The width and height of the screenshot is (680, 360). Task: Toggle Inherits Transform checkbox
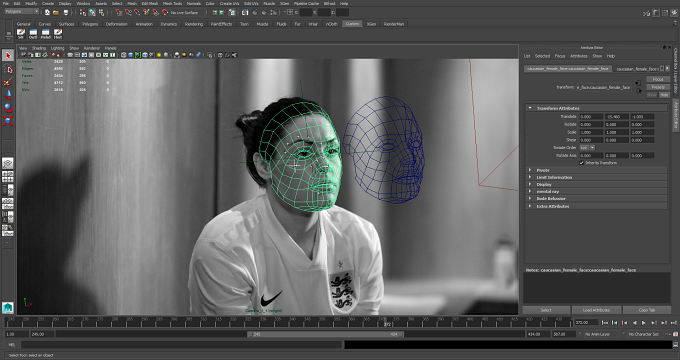click(x=582, y=163)
